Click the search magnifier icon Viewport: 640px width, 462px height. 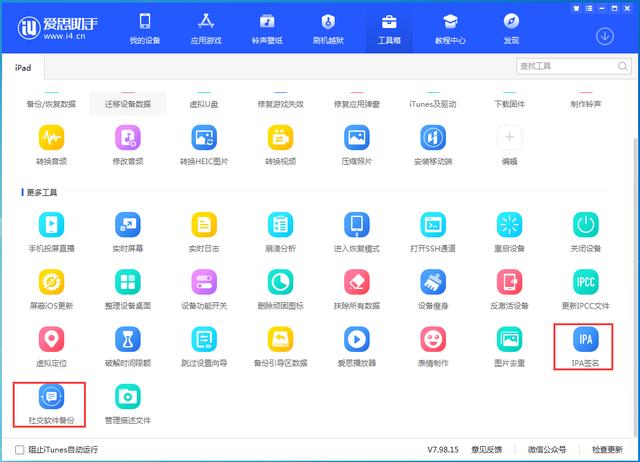(622, 66)
